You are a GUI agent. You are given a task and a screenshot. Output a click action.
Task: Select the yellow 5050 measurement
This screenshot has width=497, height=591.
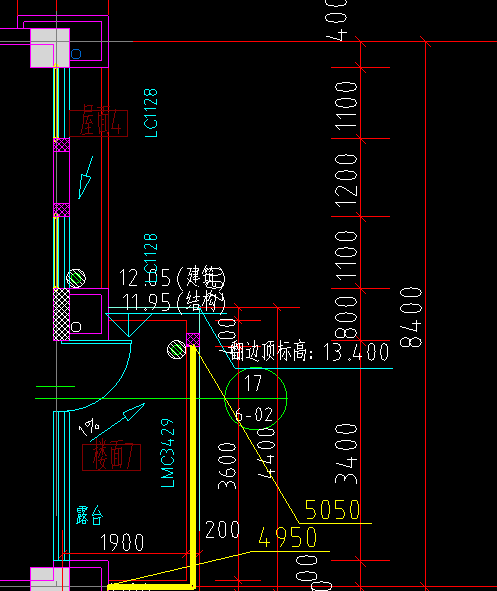(x=332, y=510)
